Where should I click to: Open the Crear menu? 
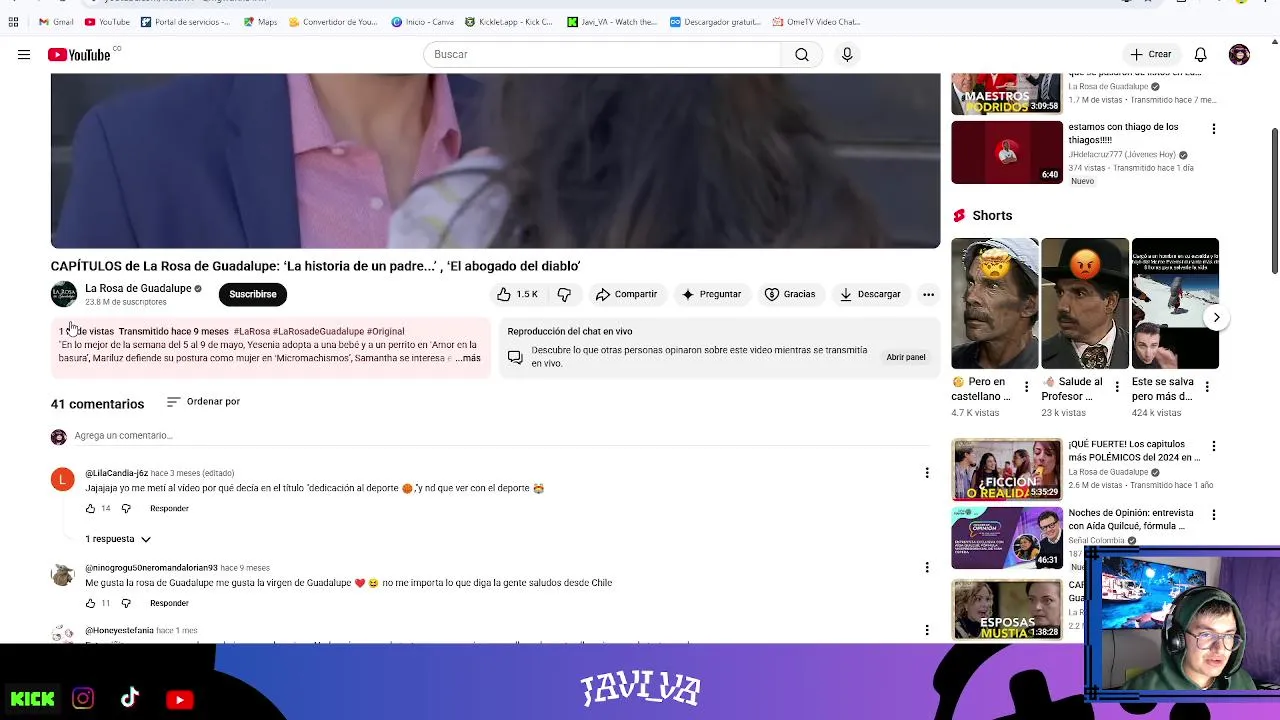tap(1151, 55)
